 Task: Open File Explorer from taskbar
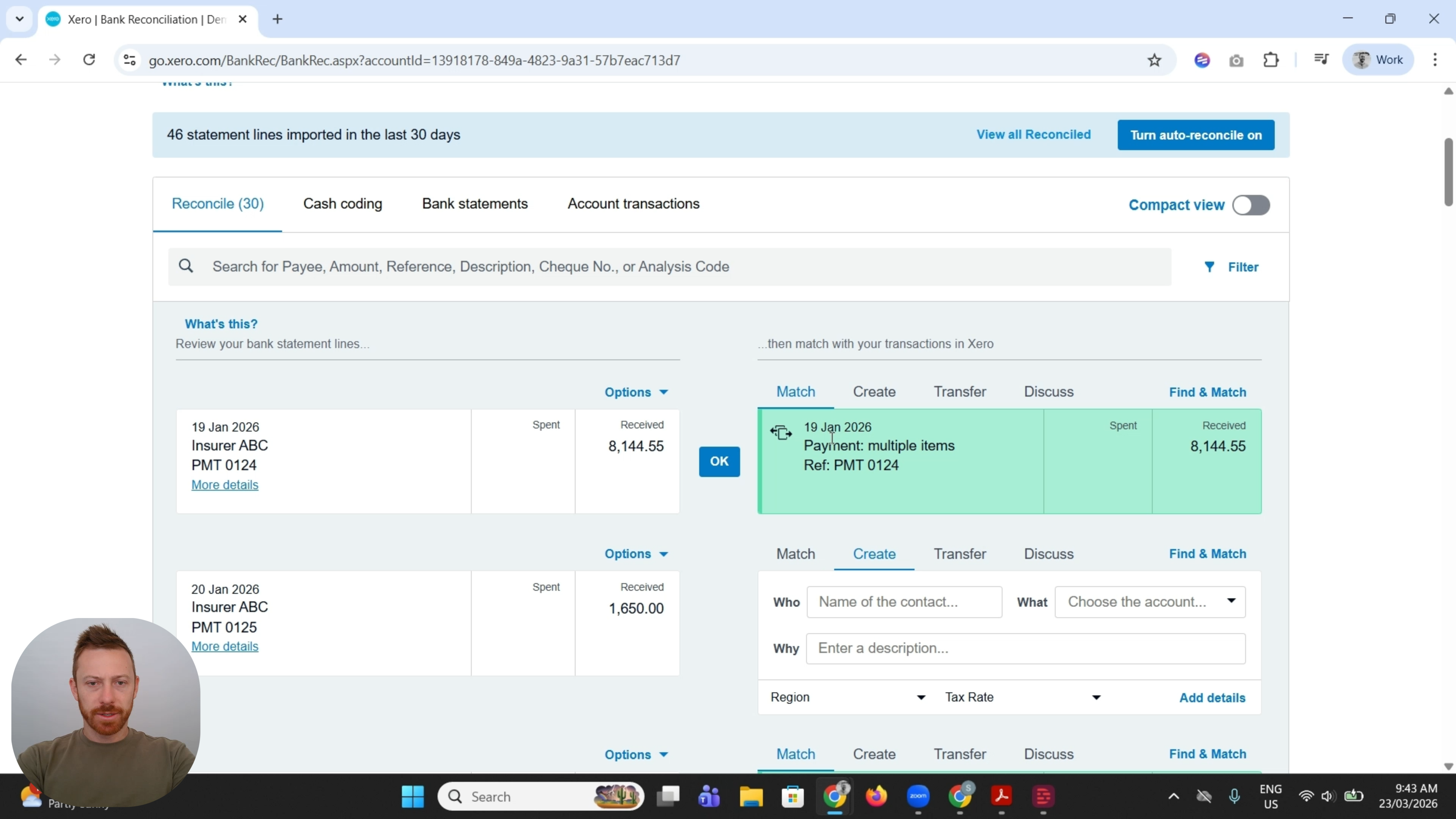751,796
